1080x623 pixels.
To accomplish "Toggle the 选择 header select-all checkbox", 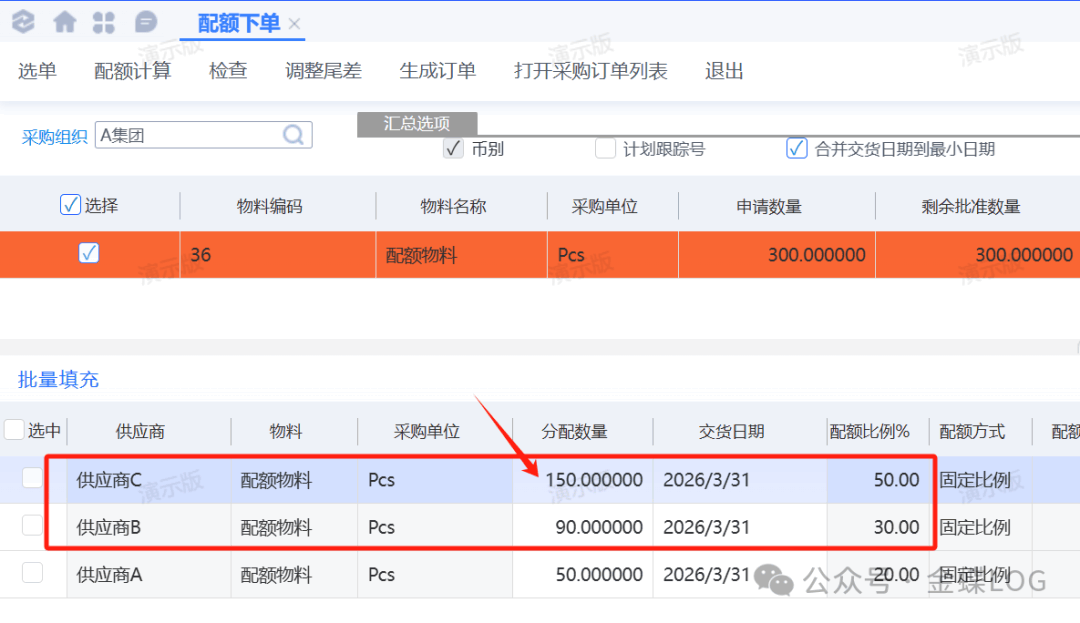I will coord(70,205).
